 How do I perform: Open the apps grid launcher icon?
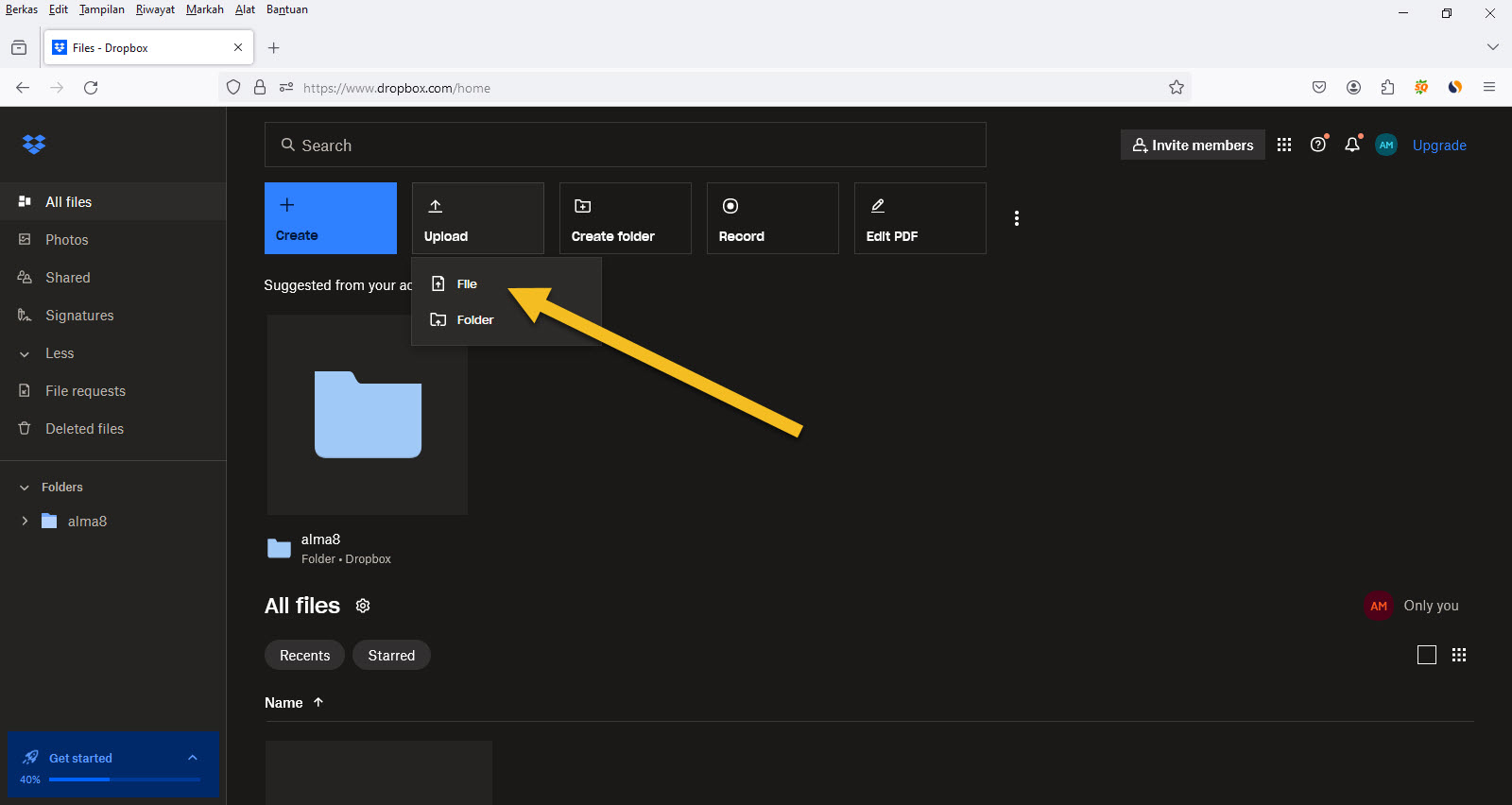(1283, 145)
